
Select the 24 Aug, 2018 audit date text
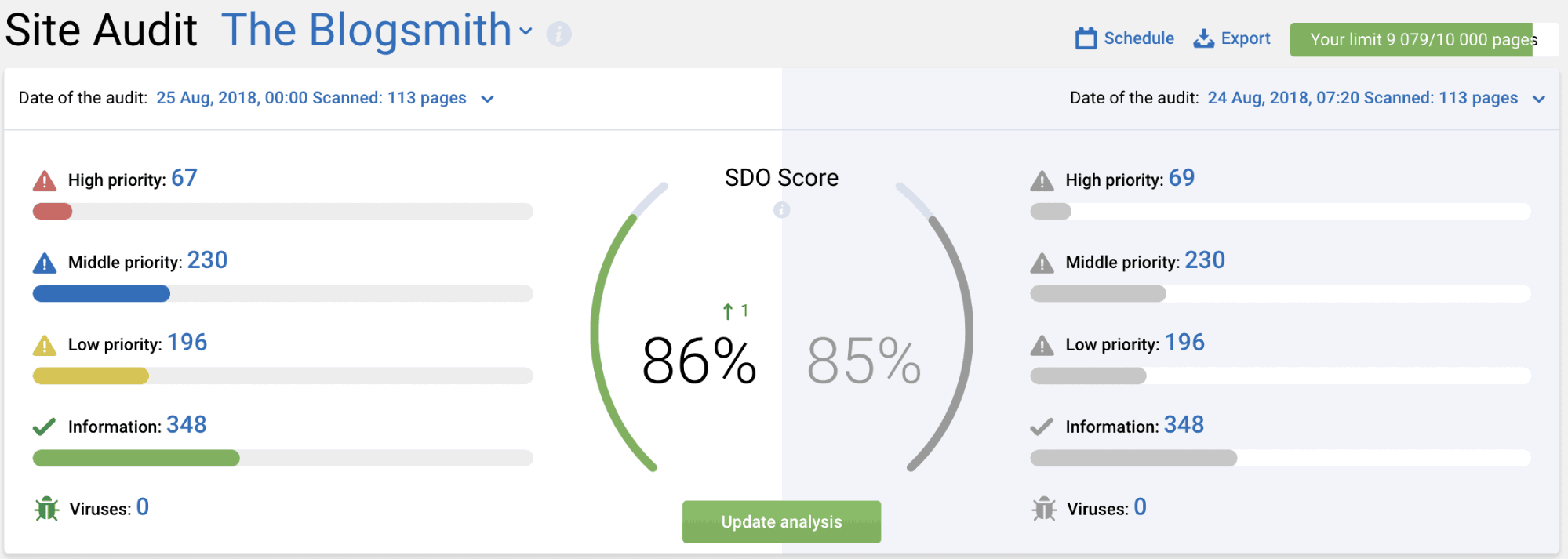tap(1362, 98)
